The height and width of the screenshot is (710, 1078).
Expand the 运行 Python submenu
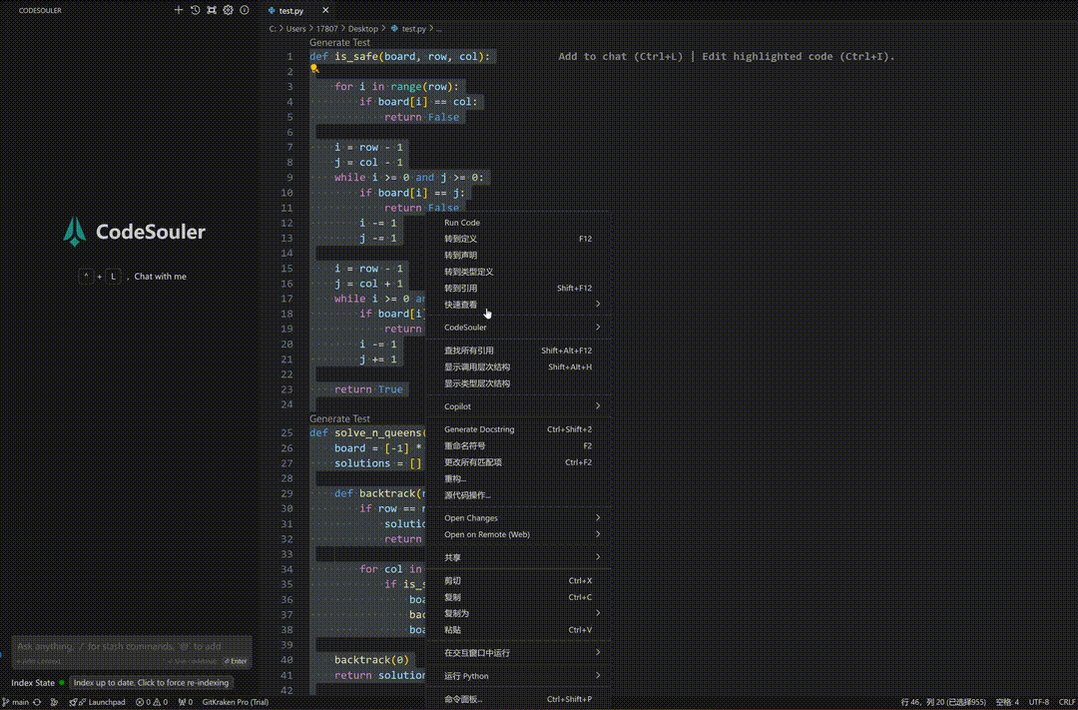point(519,676)
